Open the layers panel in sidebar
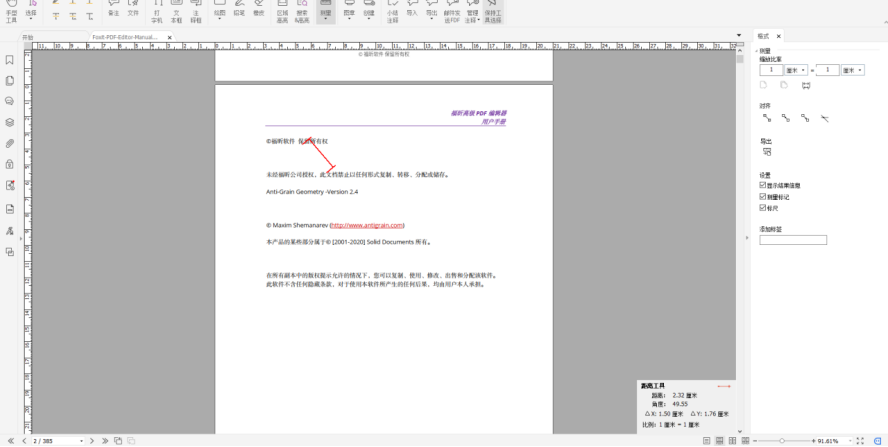Image resolution: width=888 pixels, height=447 pixels. click(10, 122)
